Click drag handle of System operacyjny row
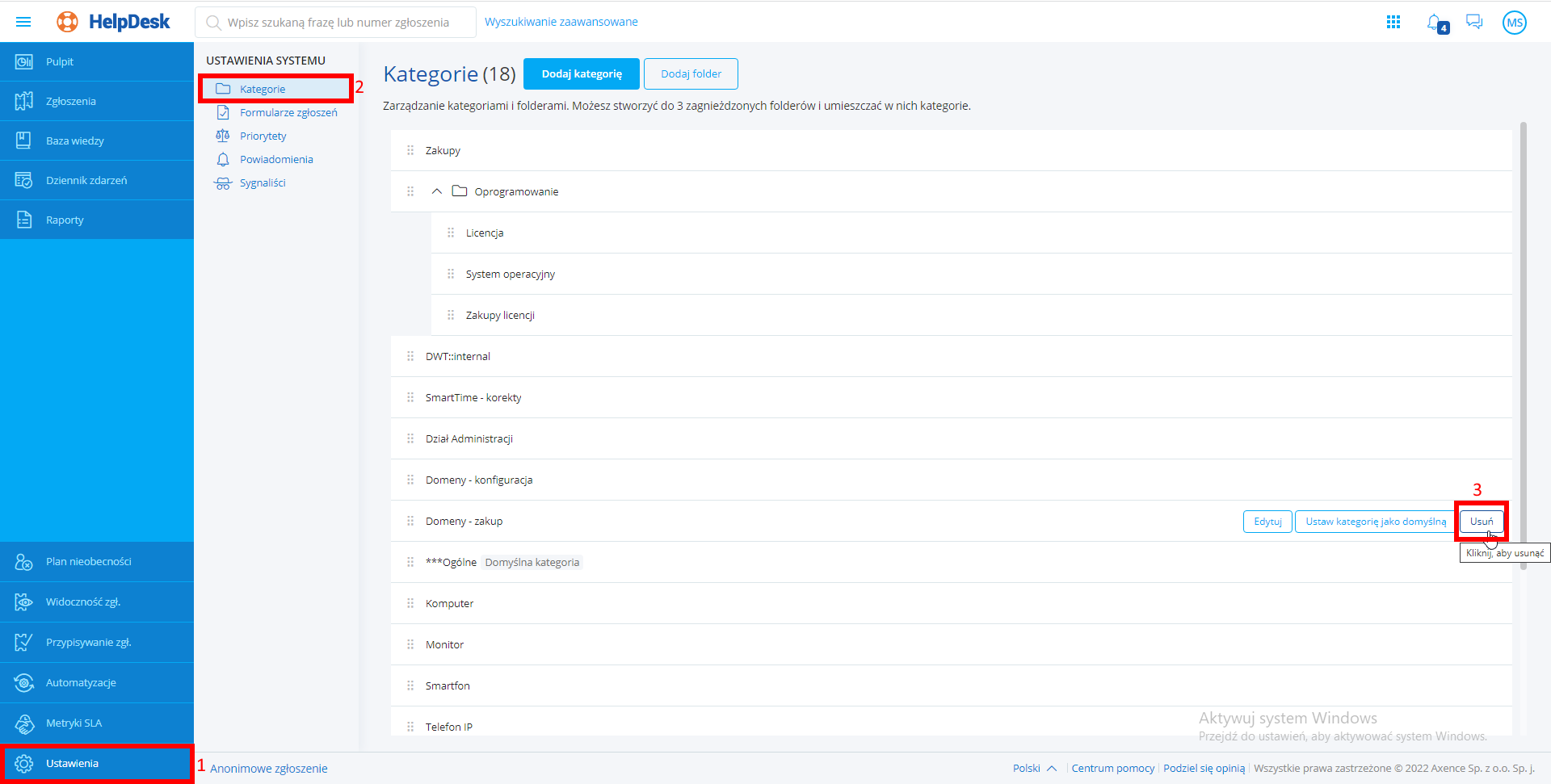1551x784 pixels. (451, 274)
